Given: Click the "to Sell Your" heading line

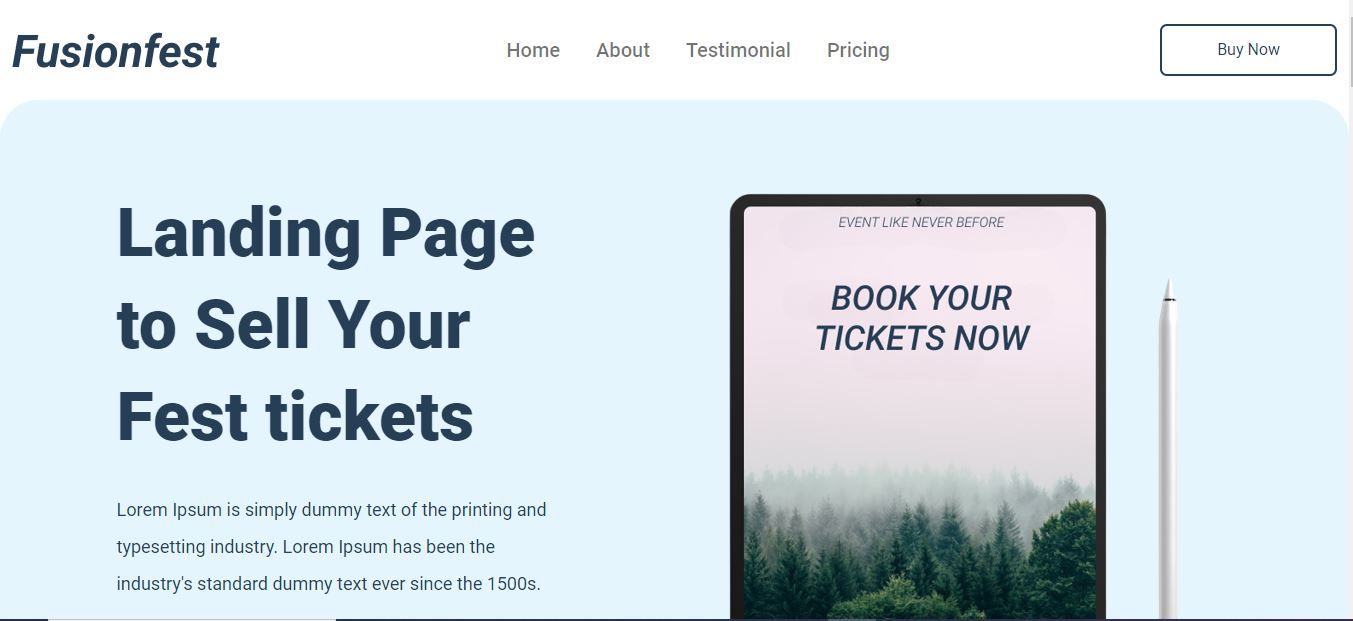Looking at the screenshot, I should (293, 325).
